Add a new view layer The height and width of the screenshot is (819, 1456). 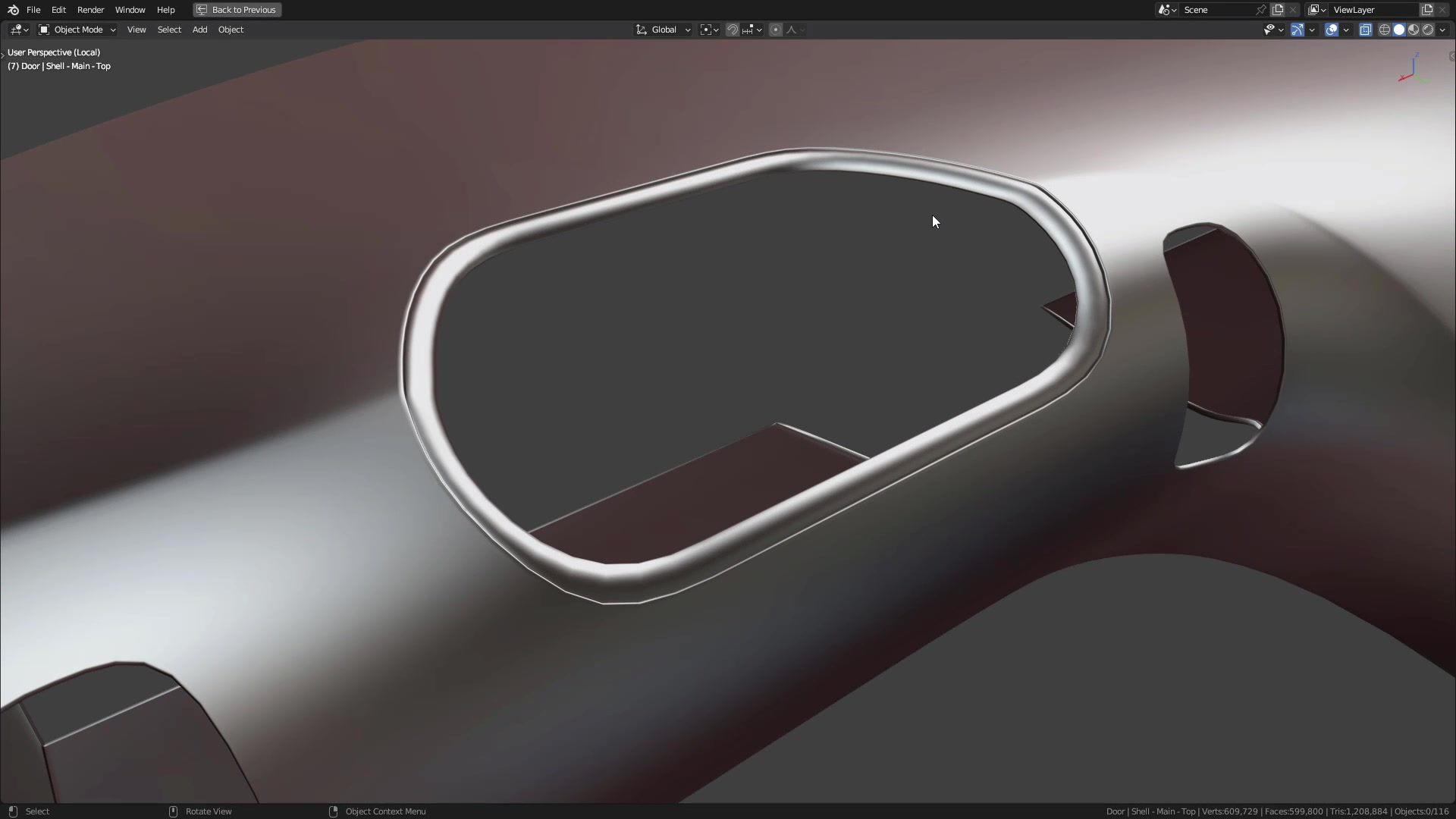(x=1427, y=10)
